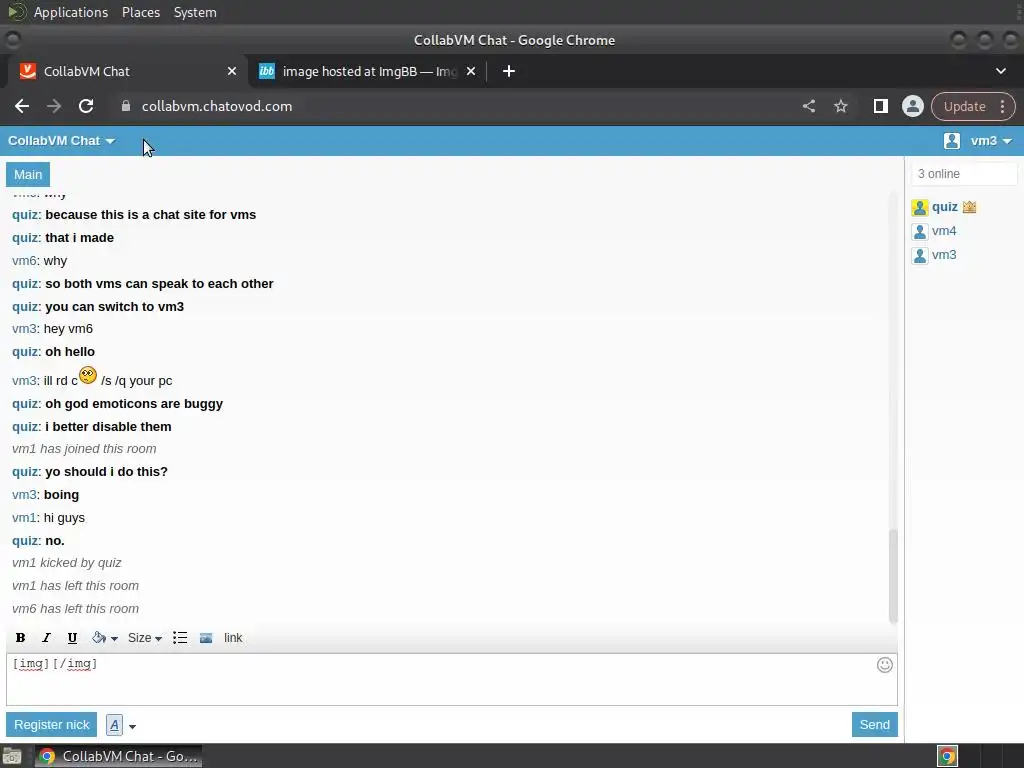1024x768 pixels.
Task: Click the show desktop icon in taskbar
Action: [12, 756]
